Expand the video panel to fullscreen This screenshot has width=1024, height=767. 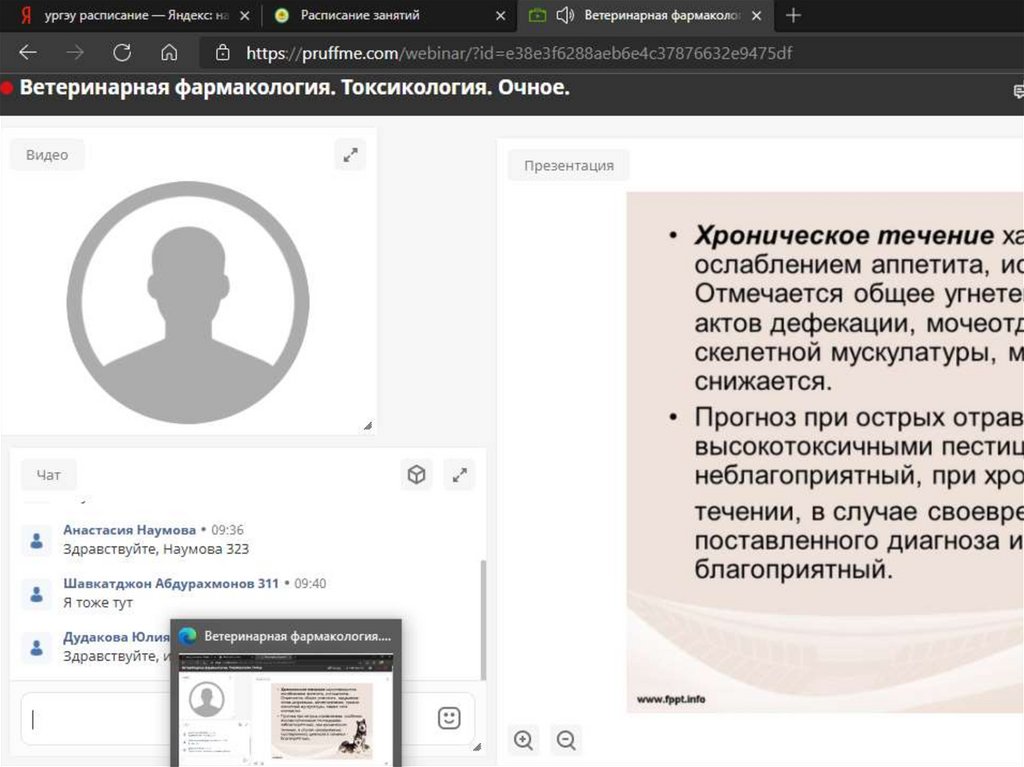coord(350,155)
